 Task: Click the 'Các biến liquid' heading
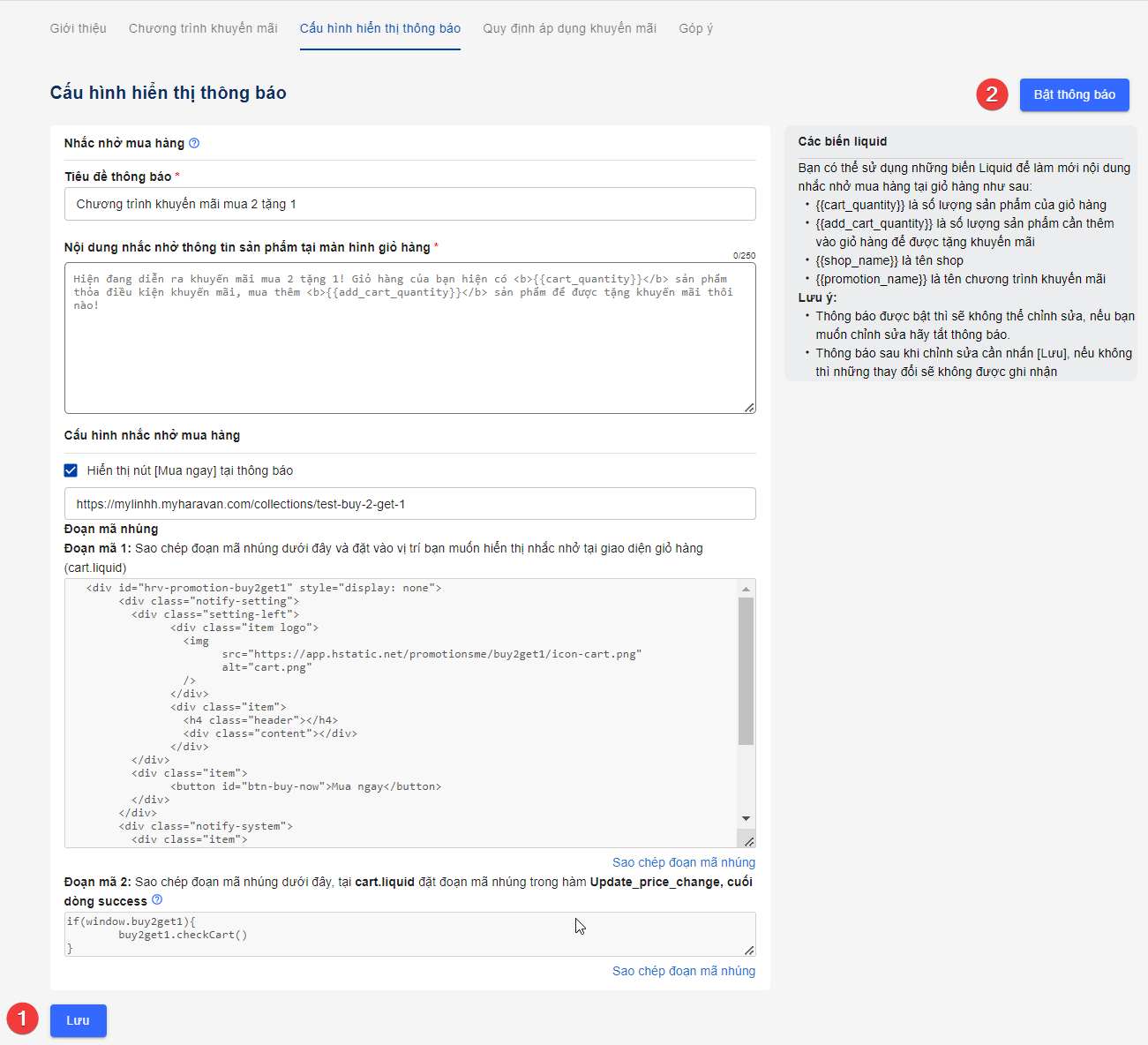click(x=843, y=141)
